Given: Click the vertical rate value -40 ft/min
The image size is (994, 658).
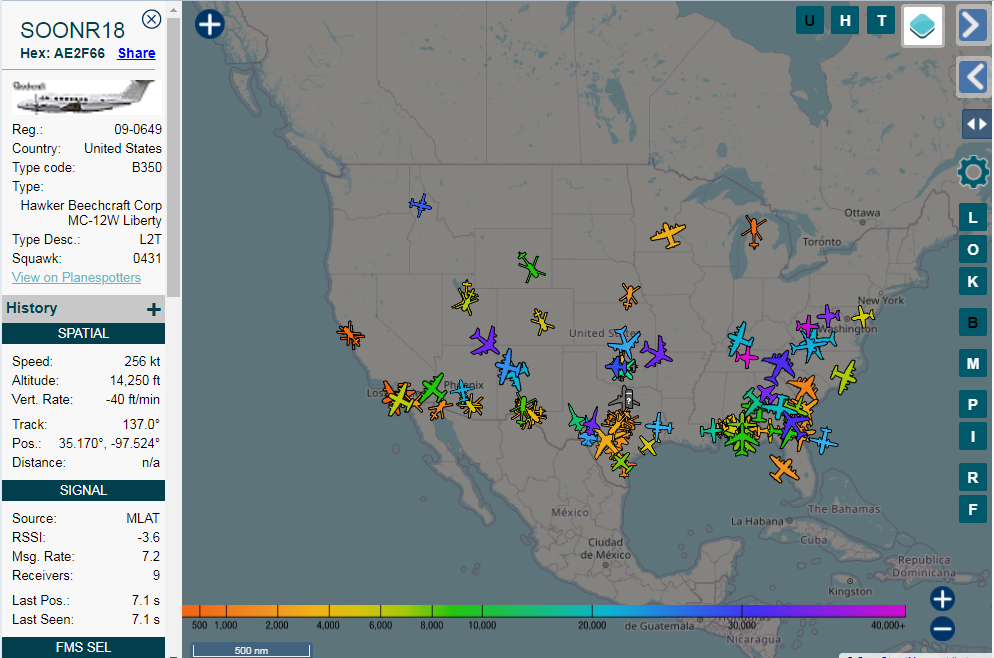Looking at the screenshot, I should tap(133, 399).
